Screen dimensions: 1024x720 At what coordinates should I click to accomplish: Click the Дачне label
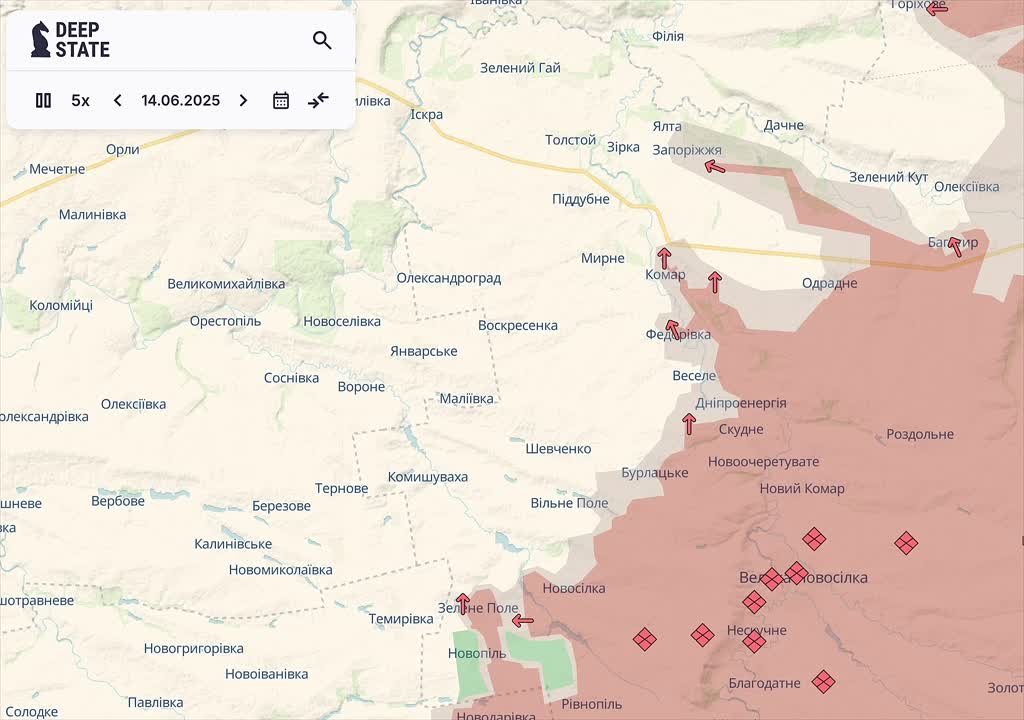(x=784, y=125)
